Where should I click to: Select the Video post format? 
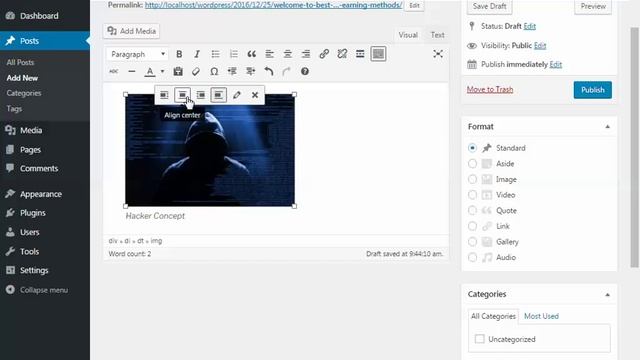point(472,195)
